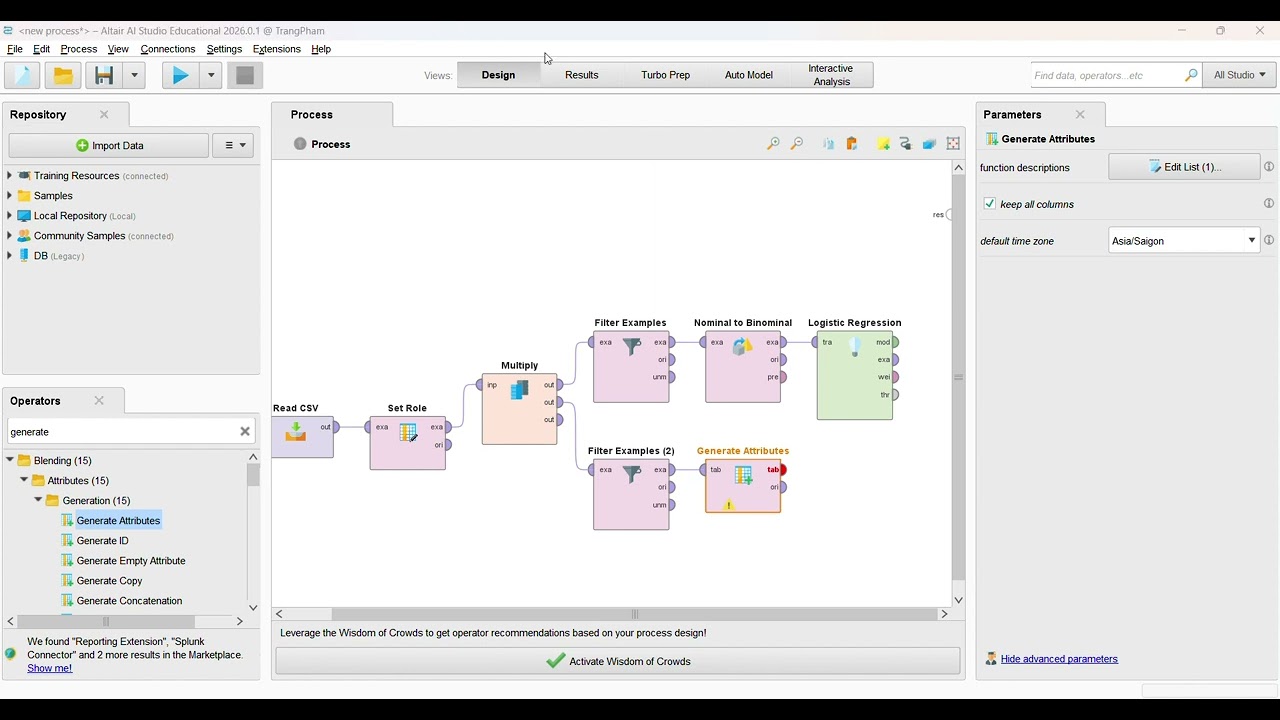Toggle the keep all columns checkbox
This screenshot has height=720, width=1280.
(x=989, y=204)
